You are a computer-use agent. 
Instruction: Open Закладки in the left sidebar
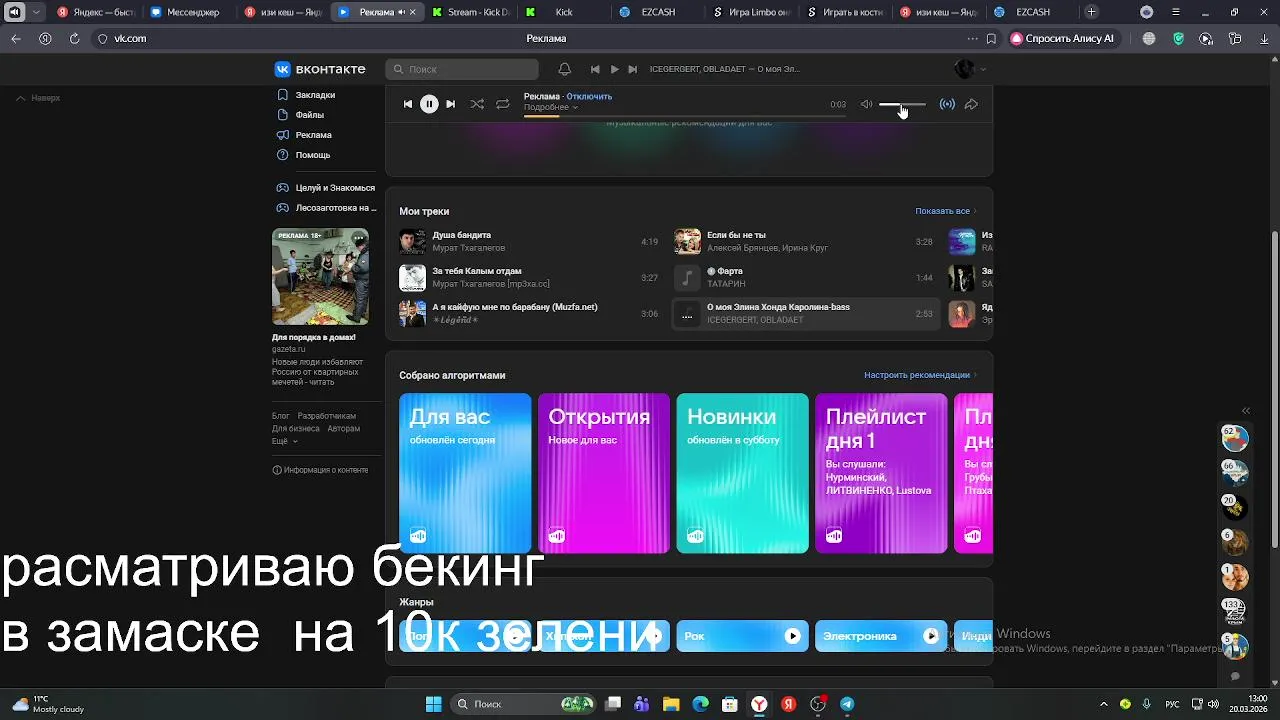[315, 95]
